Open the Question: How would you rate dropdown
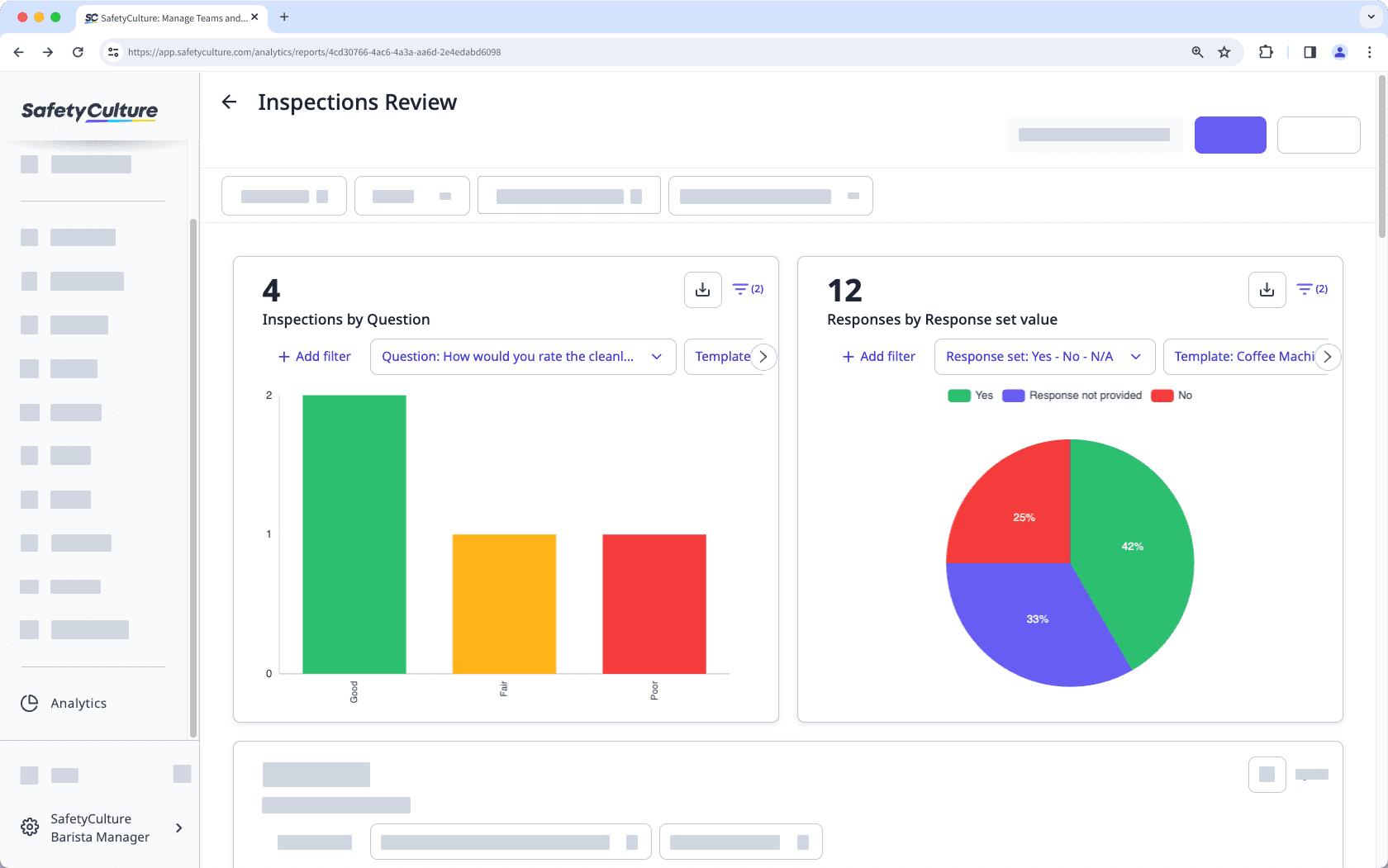Screen dimensions: 1388x868 click(x=522, y=356)
